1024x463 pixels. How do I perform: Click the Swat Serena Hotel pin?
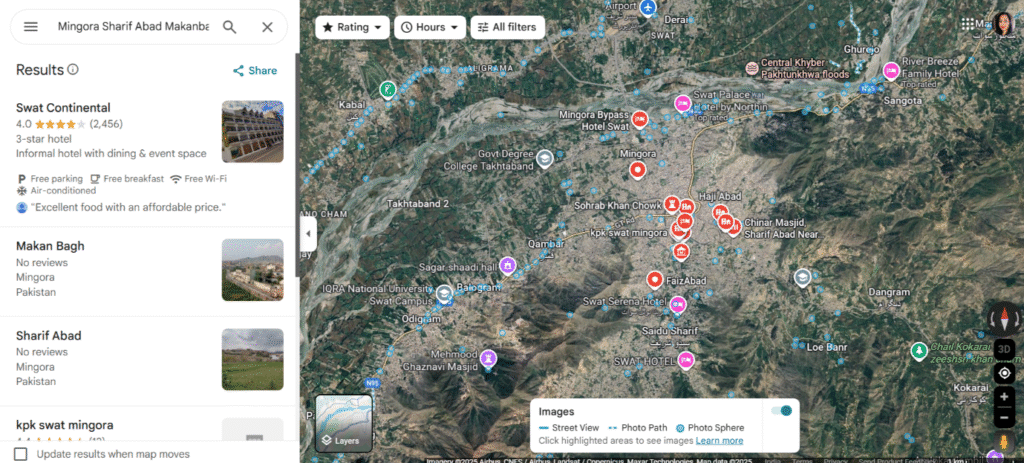(x=678, y=304)
